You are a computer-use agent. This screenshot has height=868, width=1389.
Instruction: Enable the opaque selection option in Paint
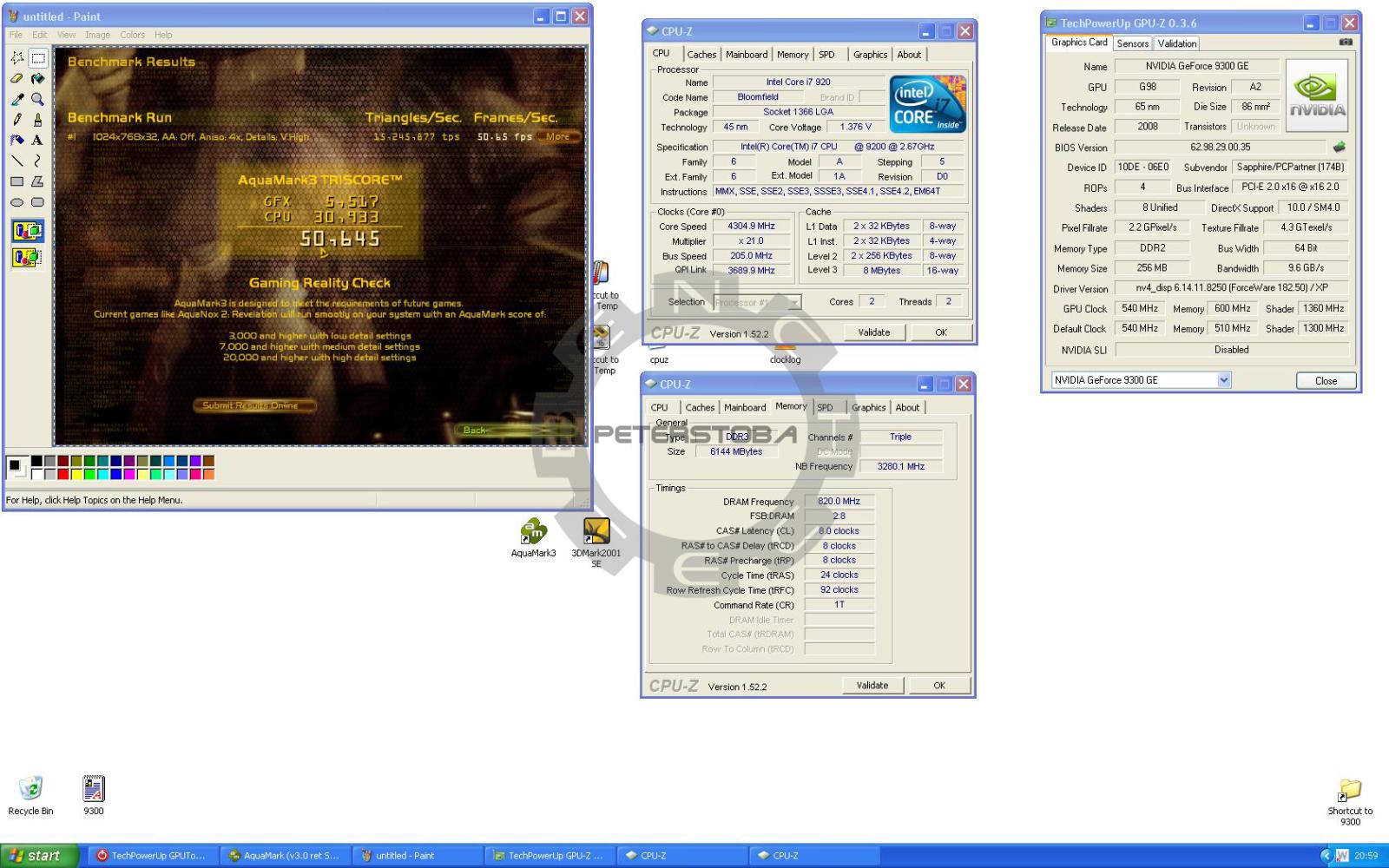tap(28, 231)
